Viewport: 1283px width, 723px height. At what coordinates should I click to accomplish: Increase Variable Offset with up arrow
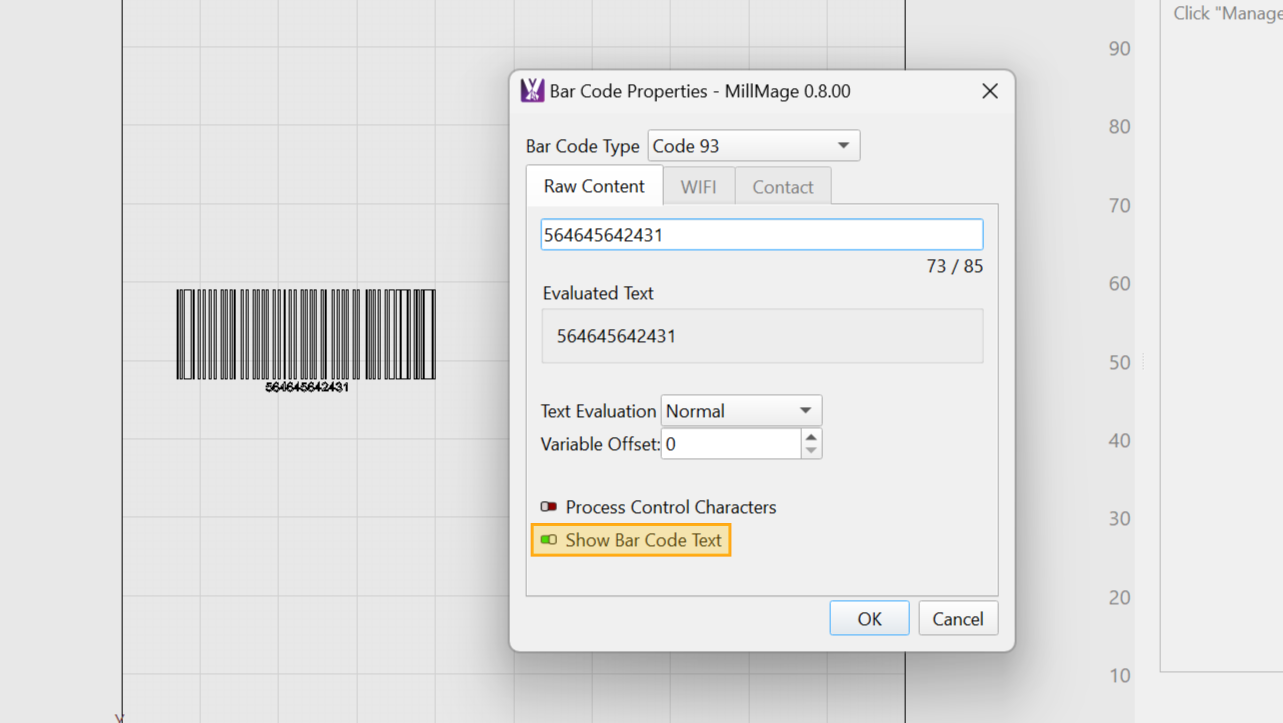811,437
